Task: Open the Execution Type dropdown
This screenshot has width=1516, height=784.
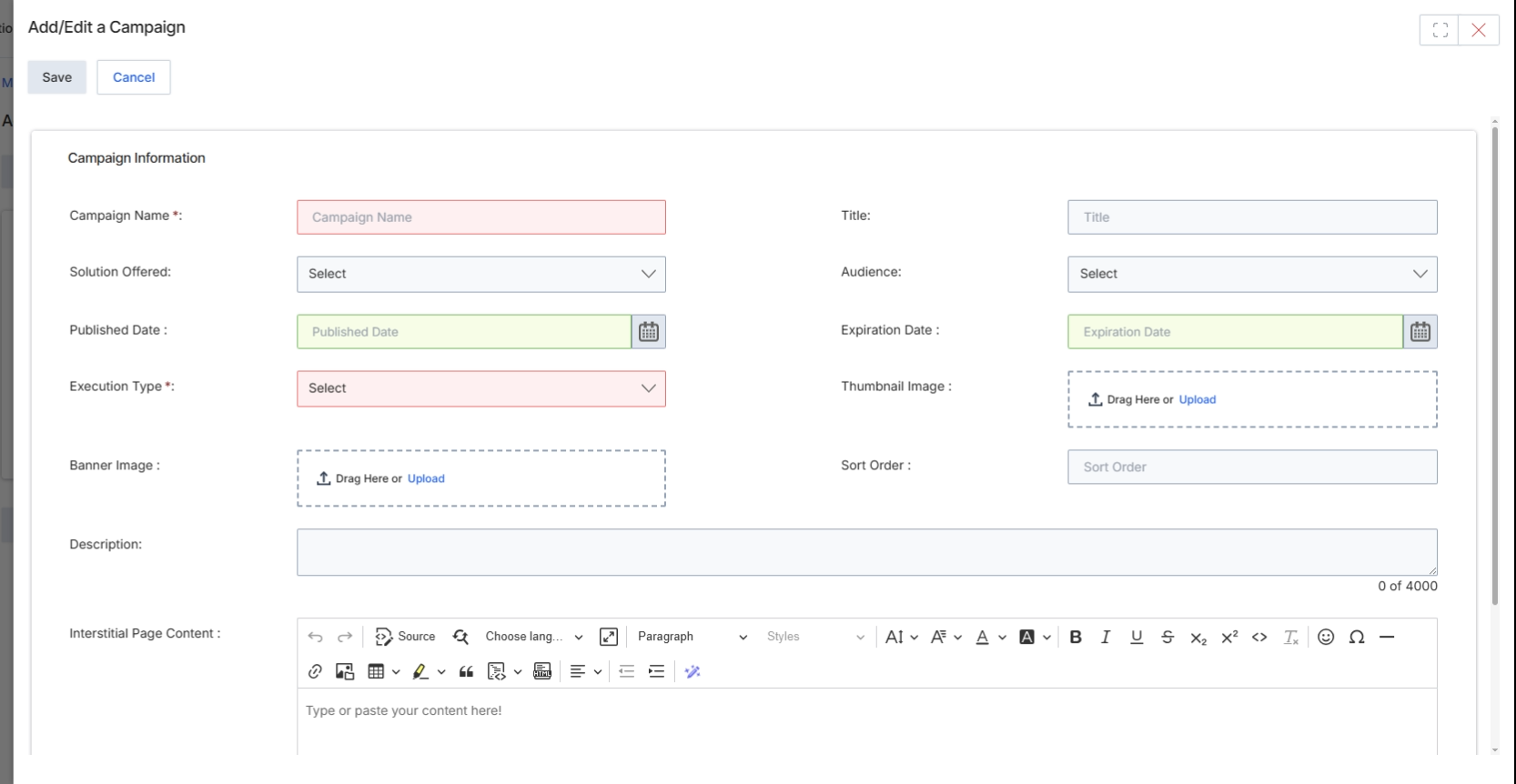Action: pos(481,388)
